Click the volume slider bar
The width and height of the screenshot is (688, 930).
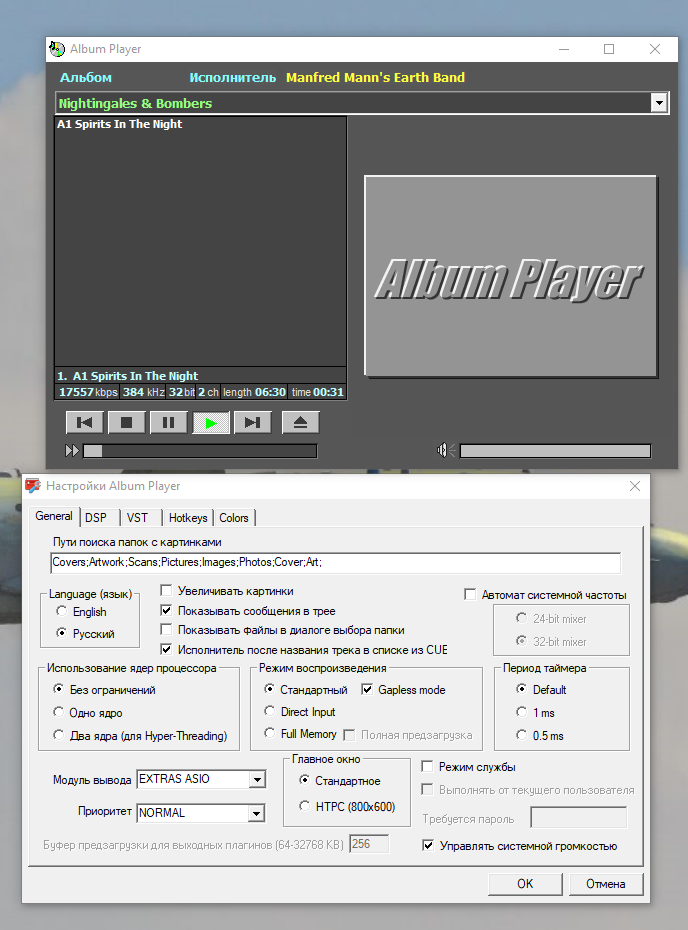(555, 451)
